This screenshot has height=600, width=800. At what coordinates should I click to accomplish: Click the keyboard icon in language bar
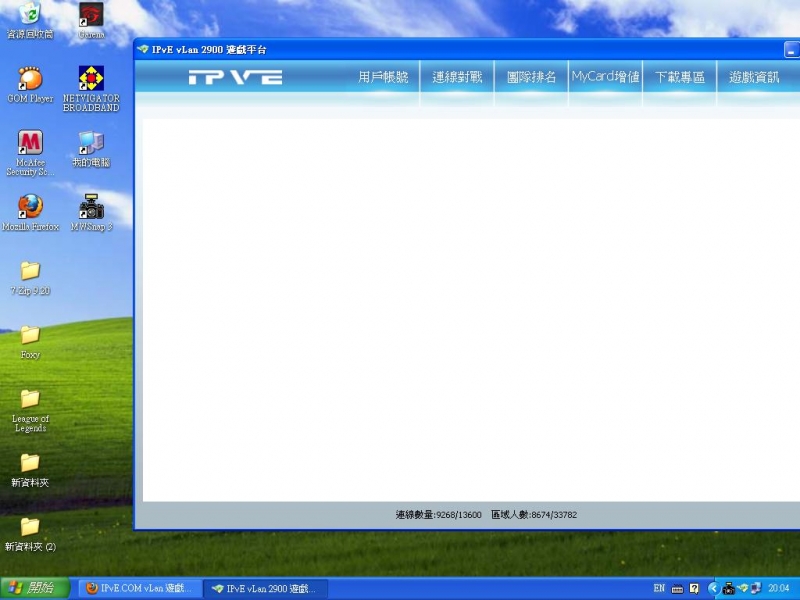click(x=677, y=589)
